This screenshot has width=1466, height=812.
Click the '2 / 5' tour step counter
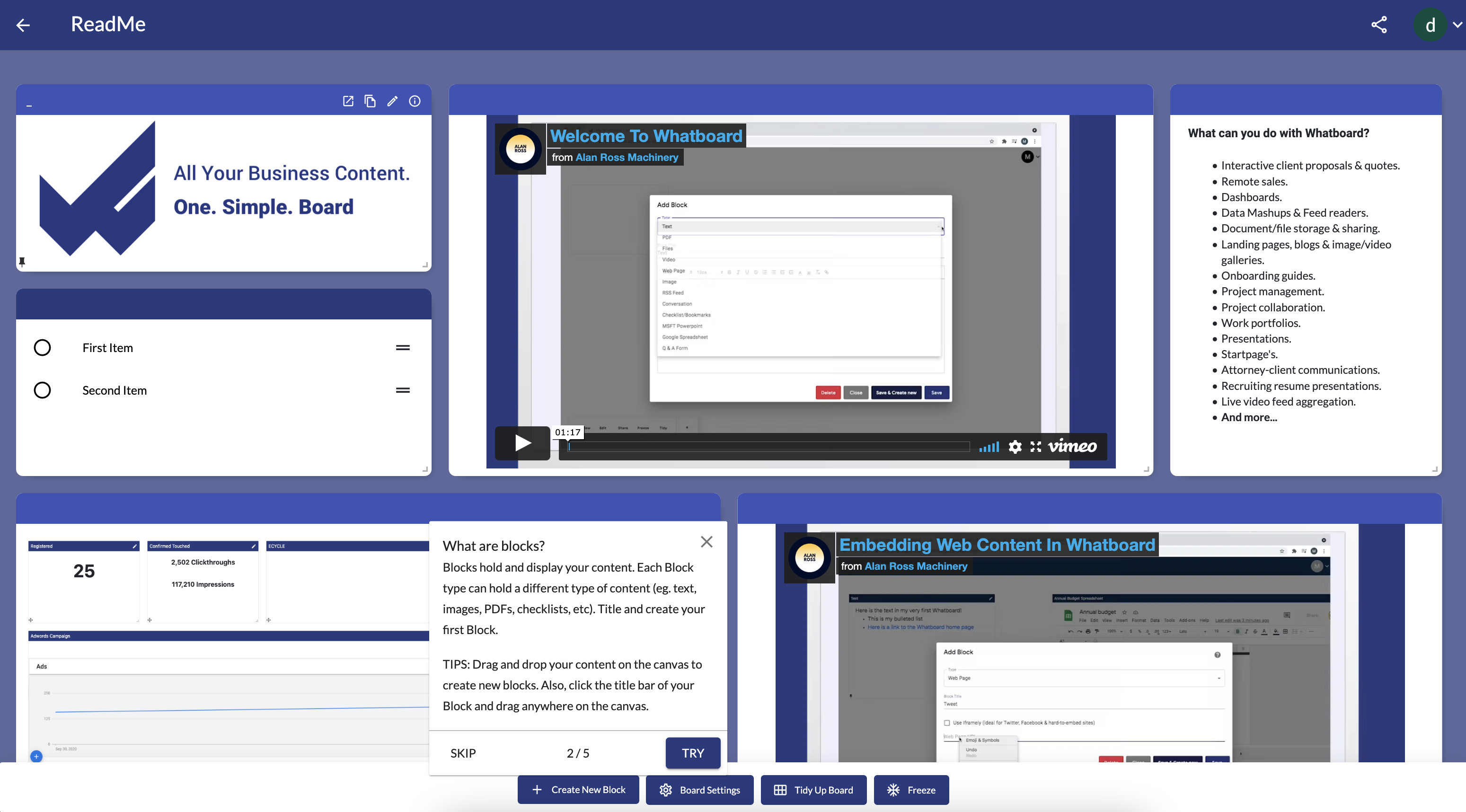pos(578,753)
